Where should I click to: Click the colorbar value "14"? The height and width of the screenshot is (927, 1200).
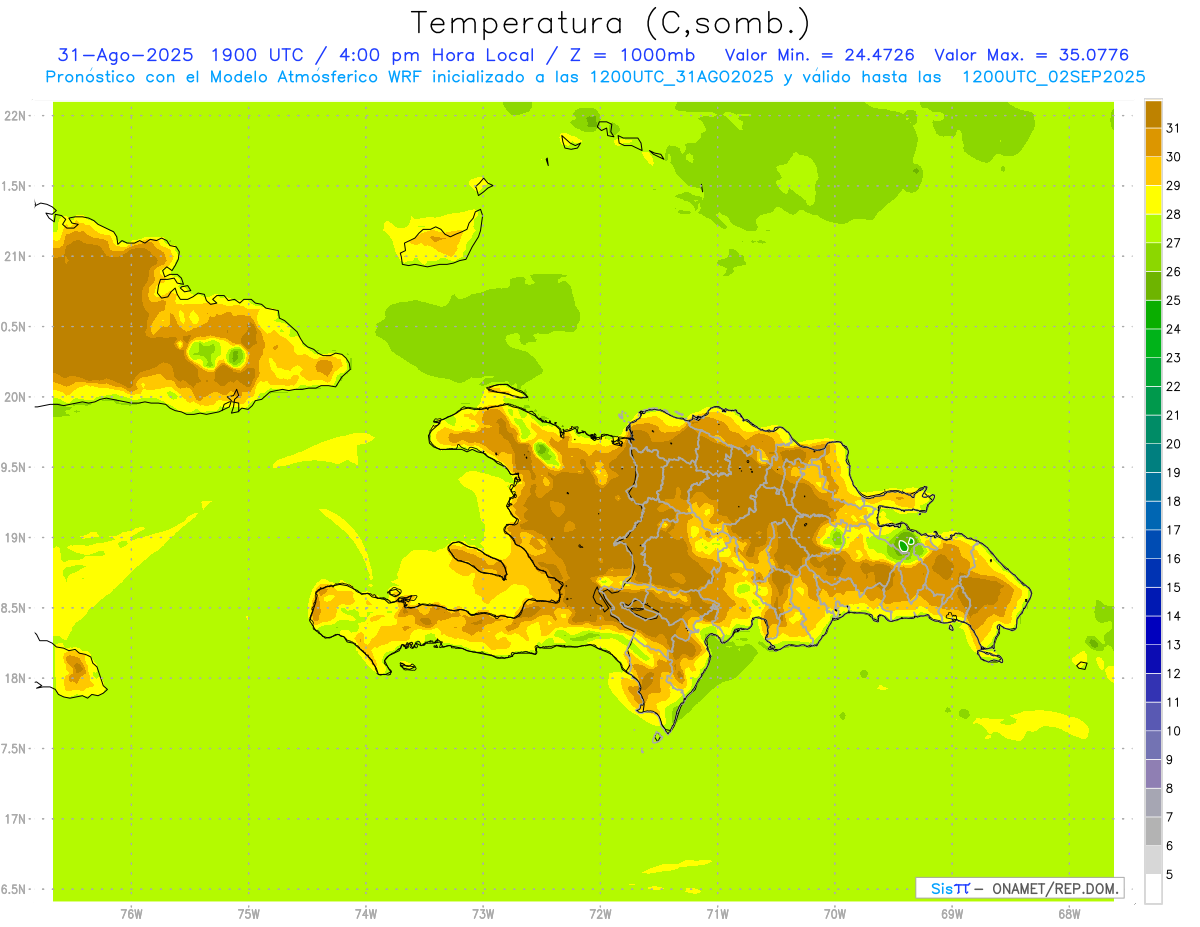pos(1174,616)
